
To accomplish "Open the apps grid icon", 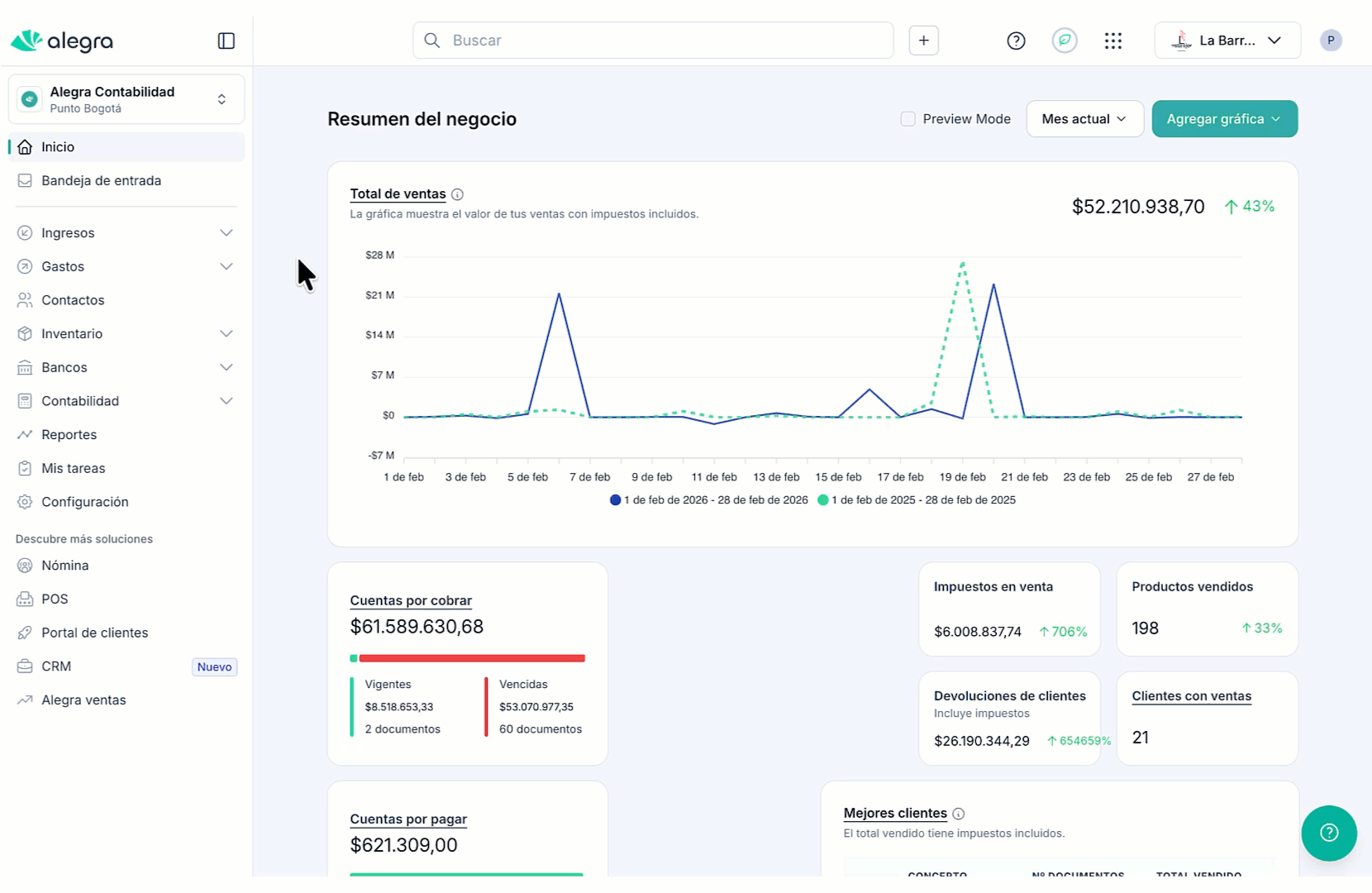I will (x=1113, y=41).
